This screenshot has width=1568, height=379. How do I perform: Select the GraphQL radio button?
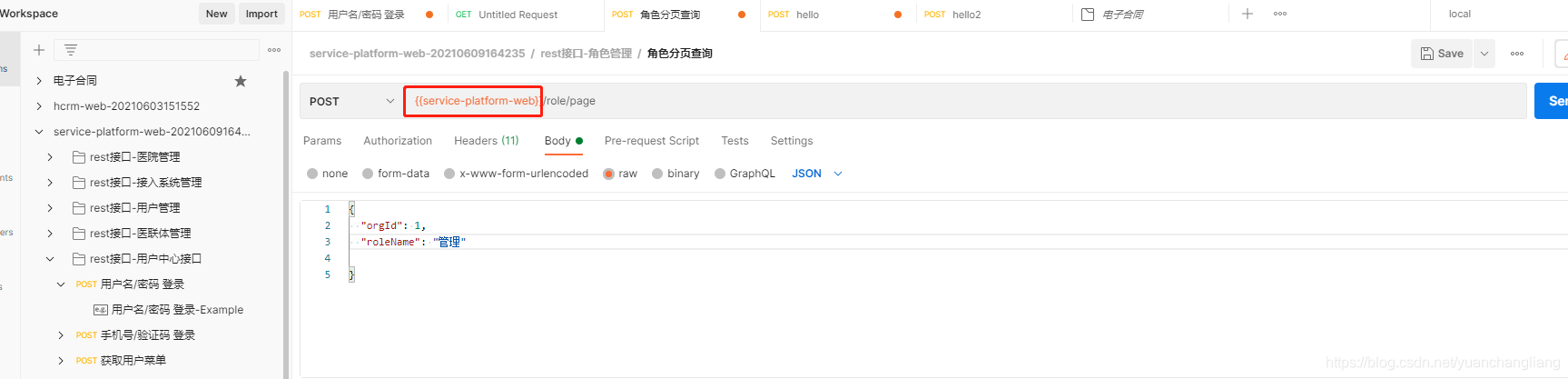pyautogui.click(x=720, y=174)
